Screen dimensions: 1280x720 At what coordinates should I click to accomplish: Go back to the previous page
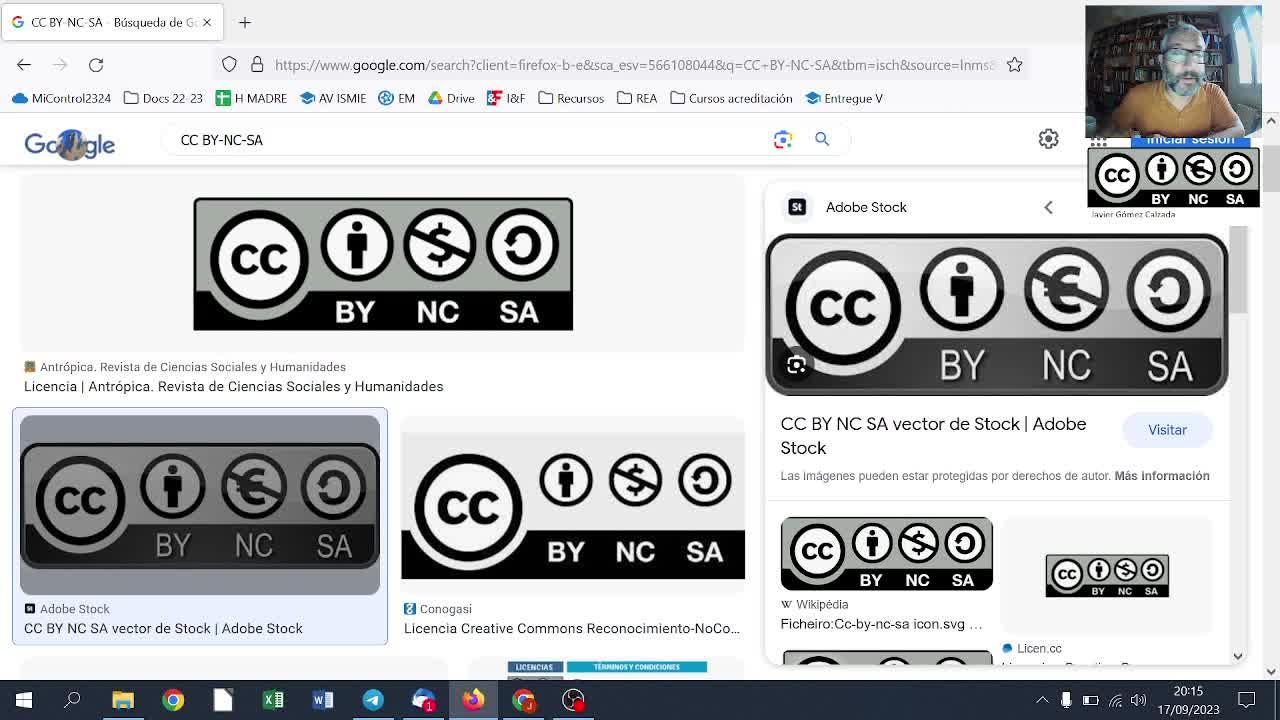pos(24,65)
